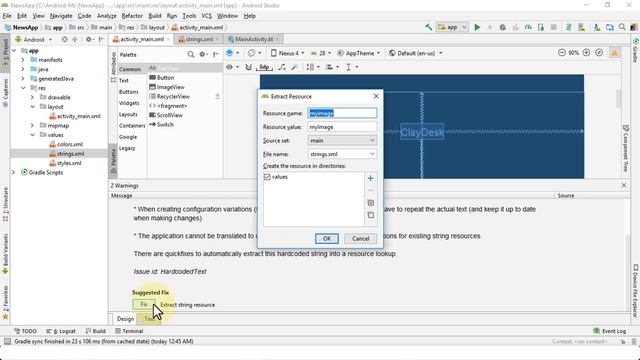The height and width of the screenshot is (360, 640).
Task: Open the app run configuration dropdown
Action: [x=453, y=27]
